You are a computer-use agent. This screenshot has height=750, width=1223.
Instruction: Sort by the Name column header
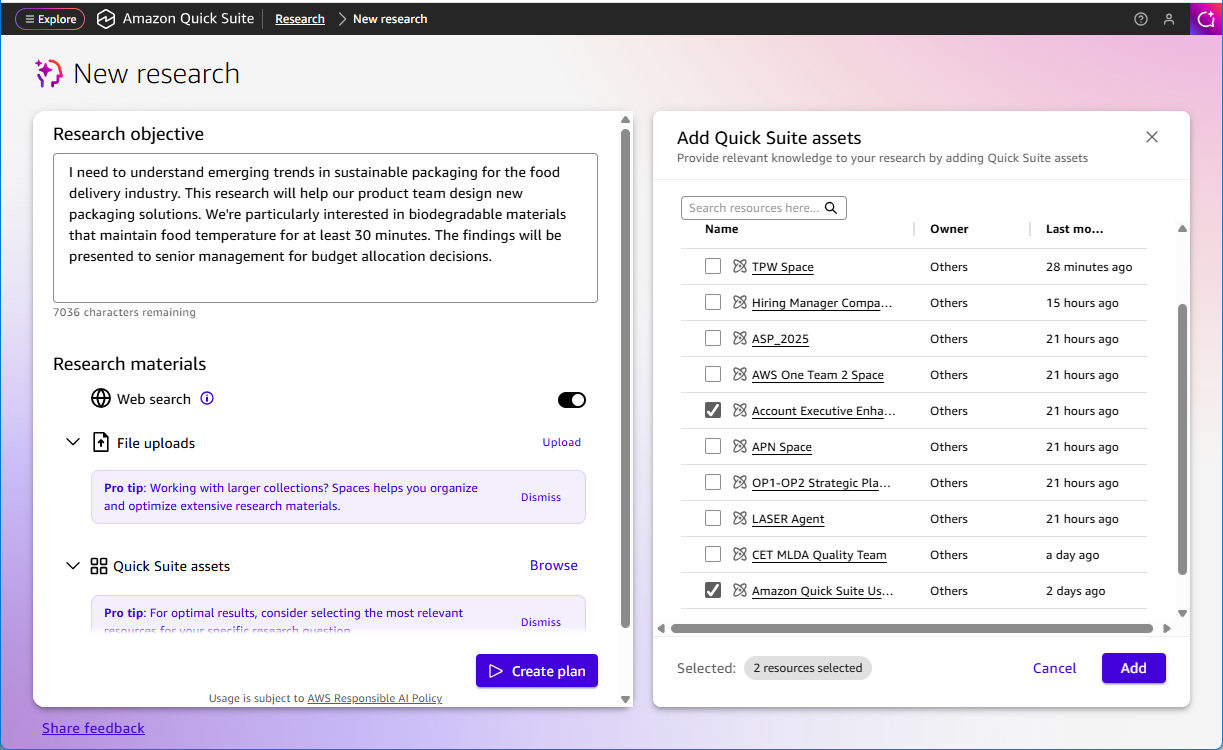pos(721,229)
